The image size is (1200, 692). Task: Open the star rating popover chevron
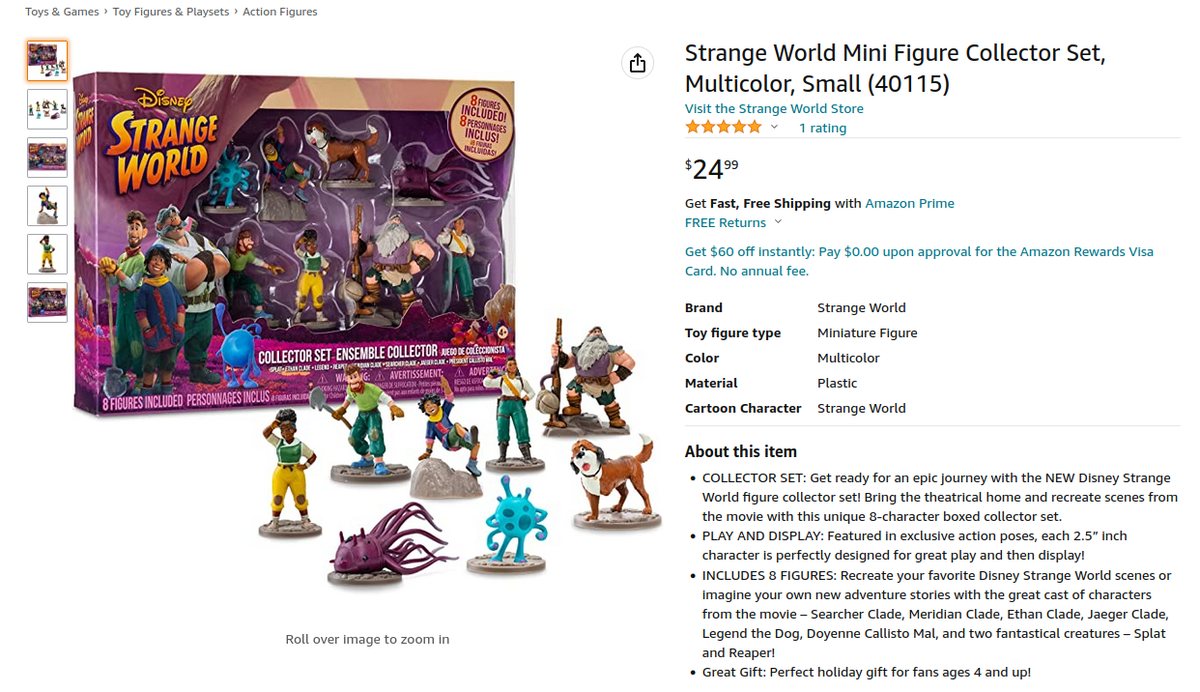point(774,127)
